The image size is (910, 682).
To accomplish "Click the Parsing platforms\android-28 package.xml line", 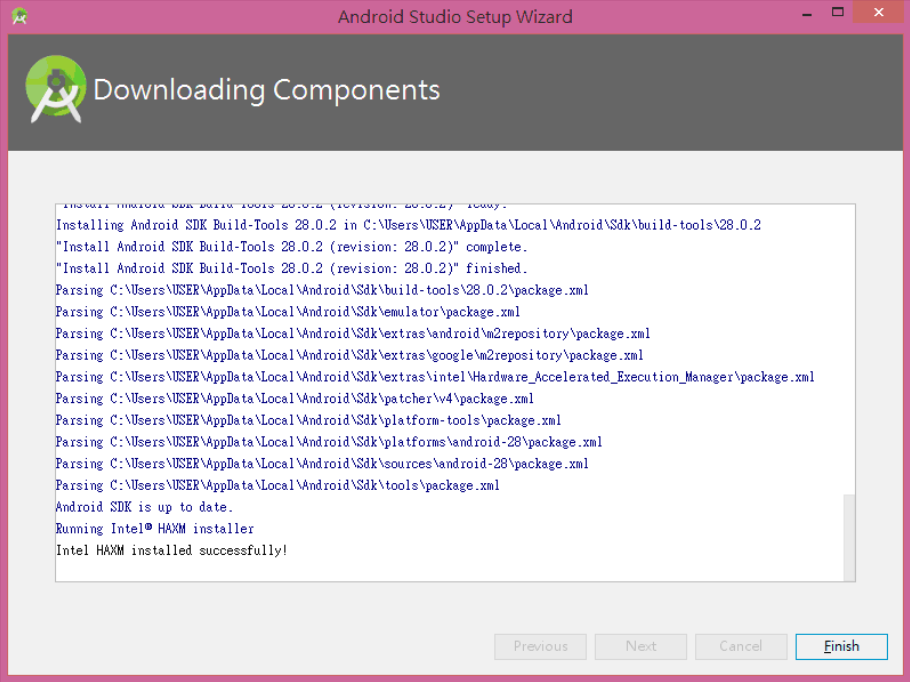I will click(x=329, y=442).
